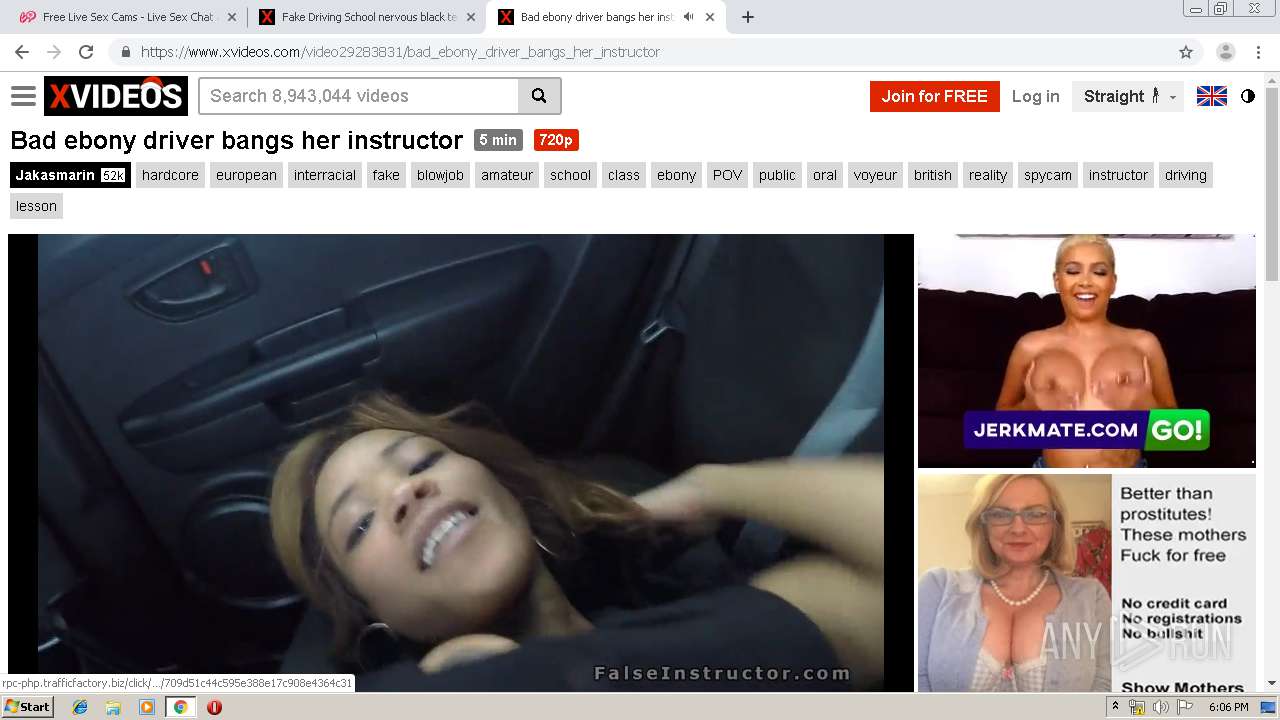
Task: Expand the Straight orientation dropdown
Action: click(1129, 96)
